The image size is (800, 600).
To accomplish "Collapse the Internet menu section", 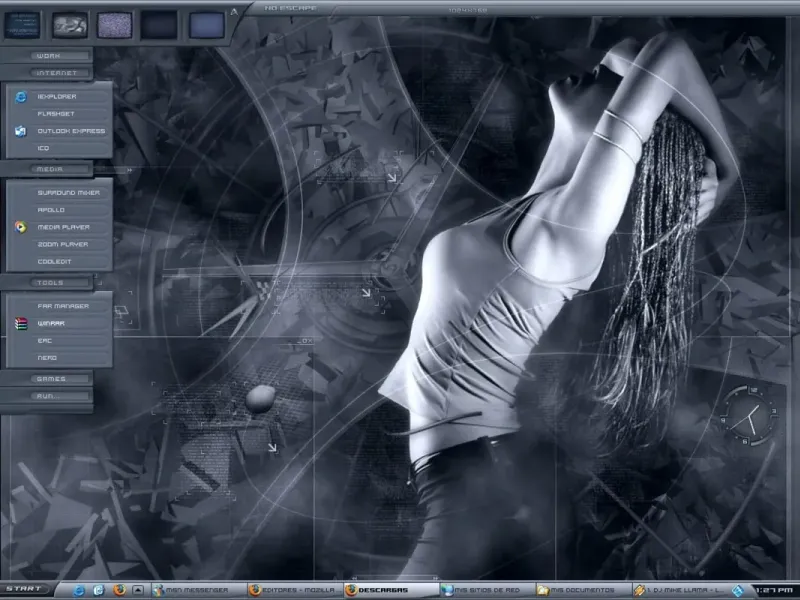I will tap(56, 73).
